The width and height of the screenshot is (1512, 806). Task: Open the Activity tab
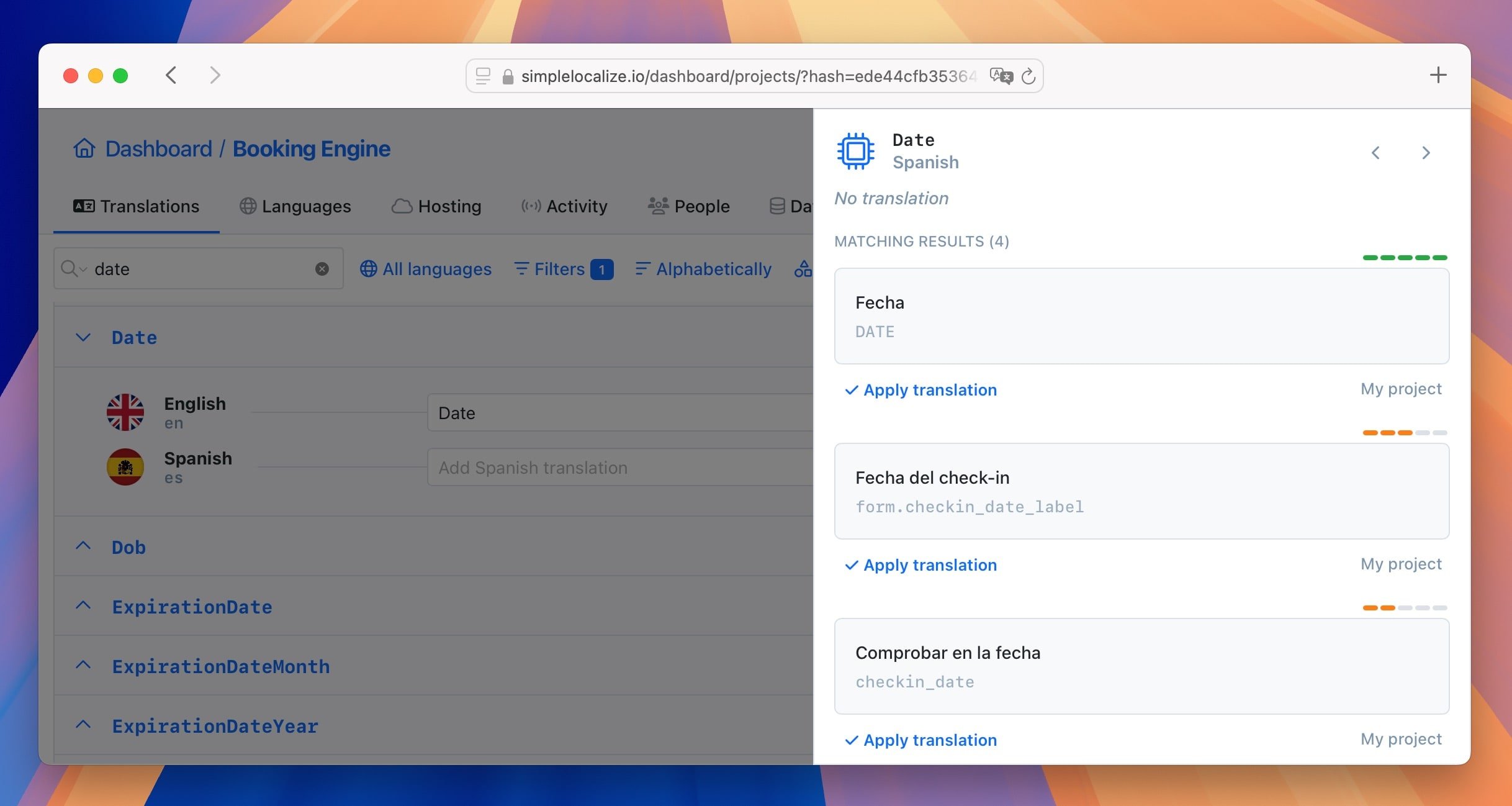564,206
